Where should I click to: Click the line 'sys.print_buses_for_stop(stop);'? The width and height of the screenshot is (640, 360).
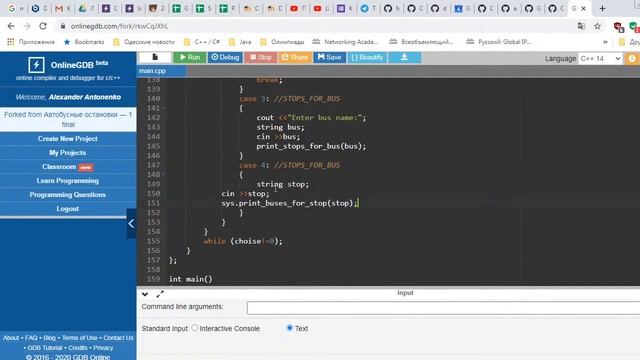click(289, 203)
